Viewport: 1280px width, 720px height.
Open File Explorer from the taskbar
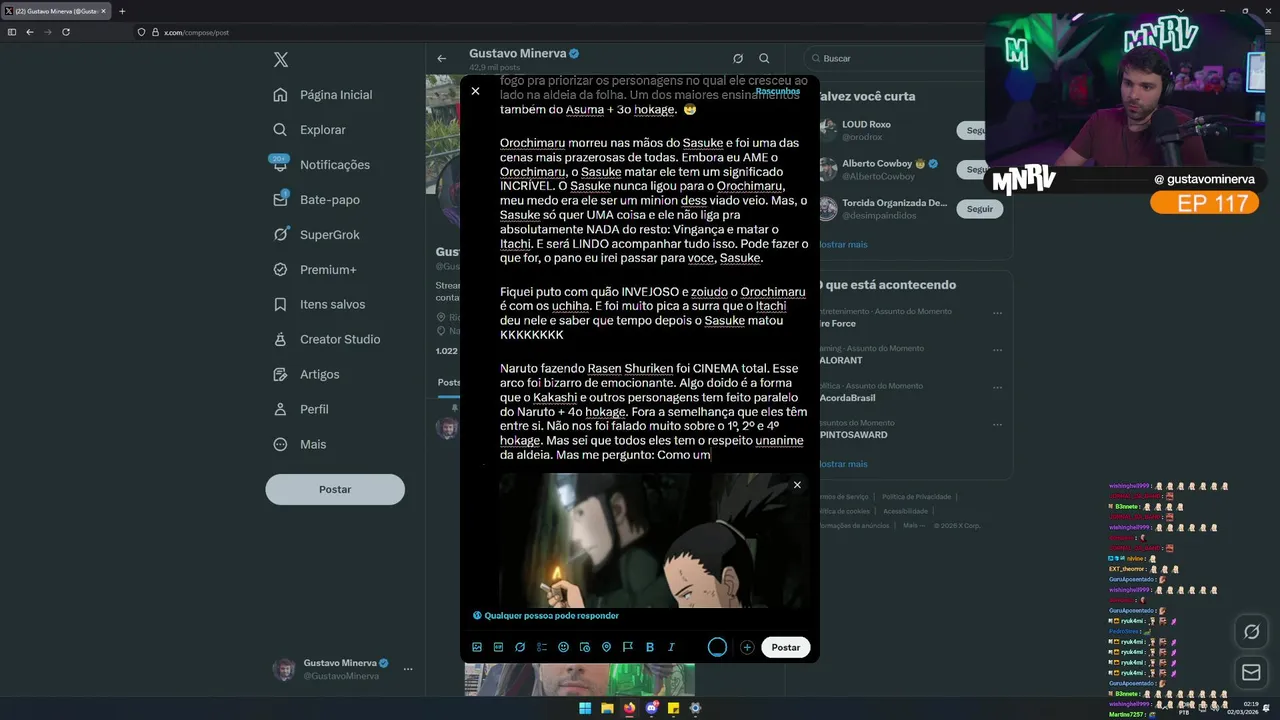click(607, 708)
